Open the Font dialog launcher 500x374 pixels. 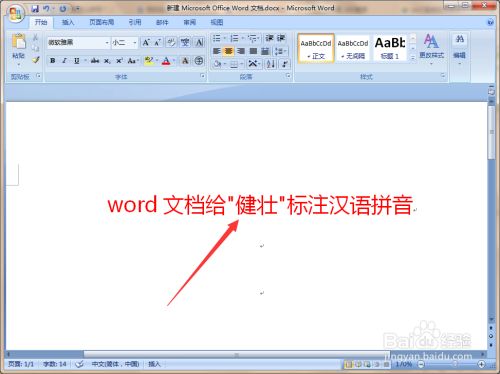click(202, 76)
